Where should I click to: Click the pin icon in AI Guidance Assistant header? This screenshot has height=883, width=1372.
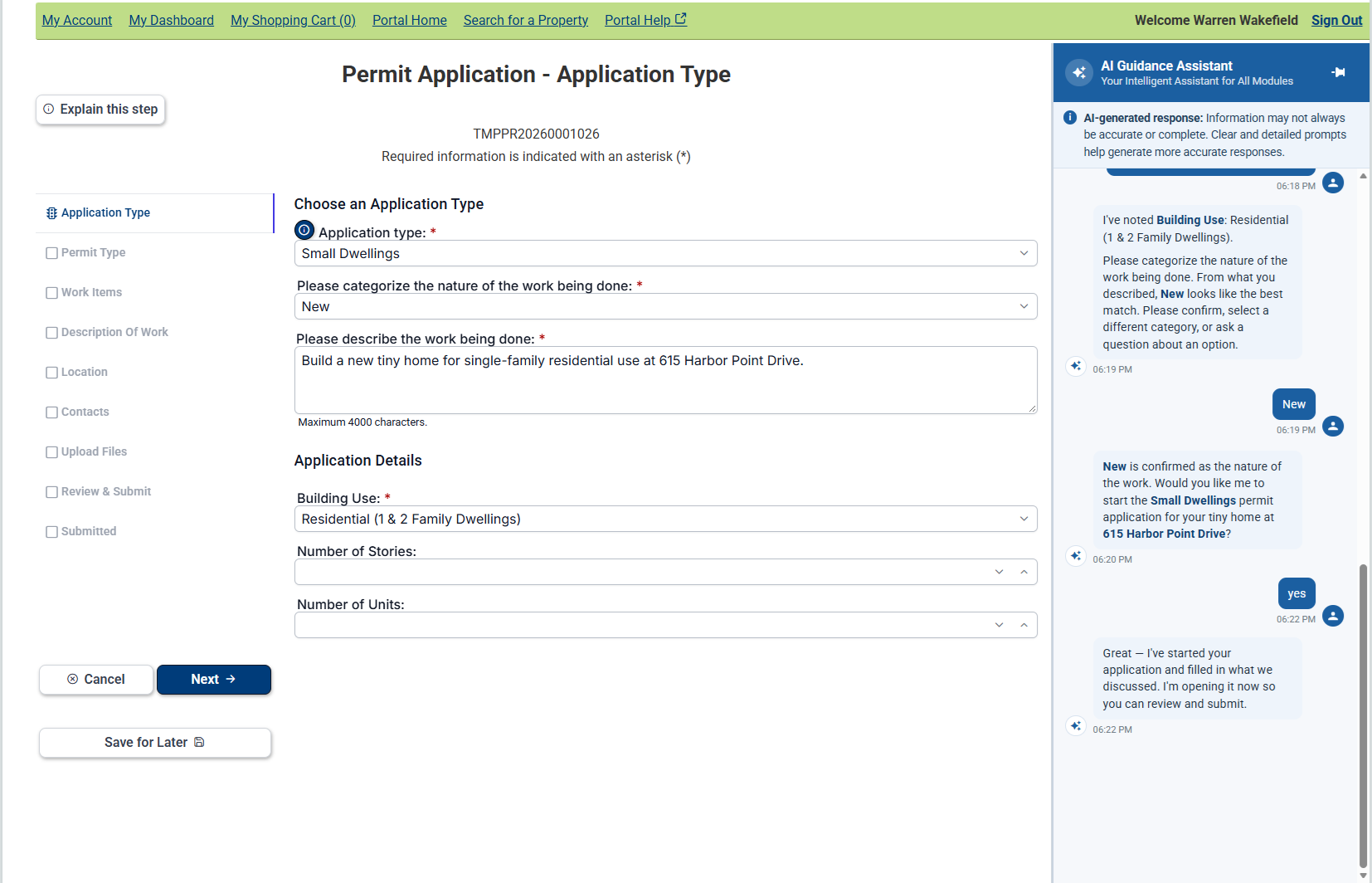coord(1338,72)
